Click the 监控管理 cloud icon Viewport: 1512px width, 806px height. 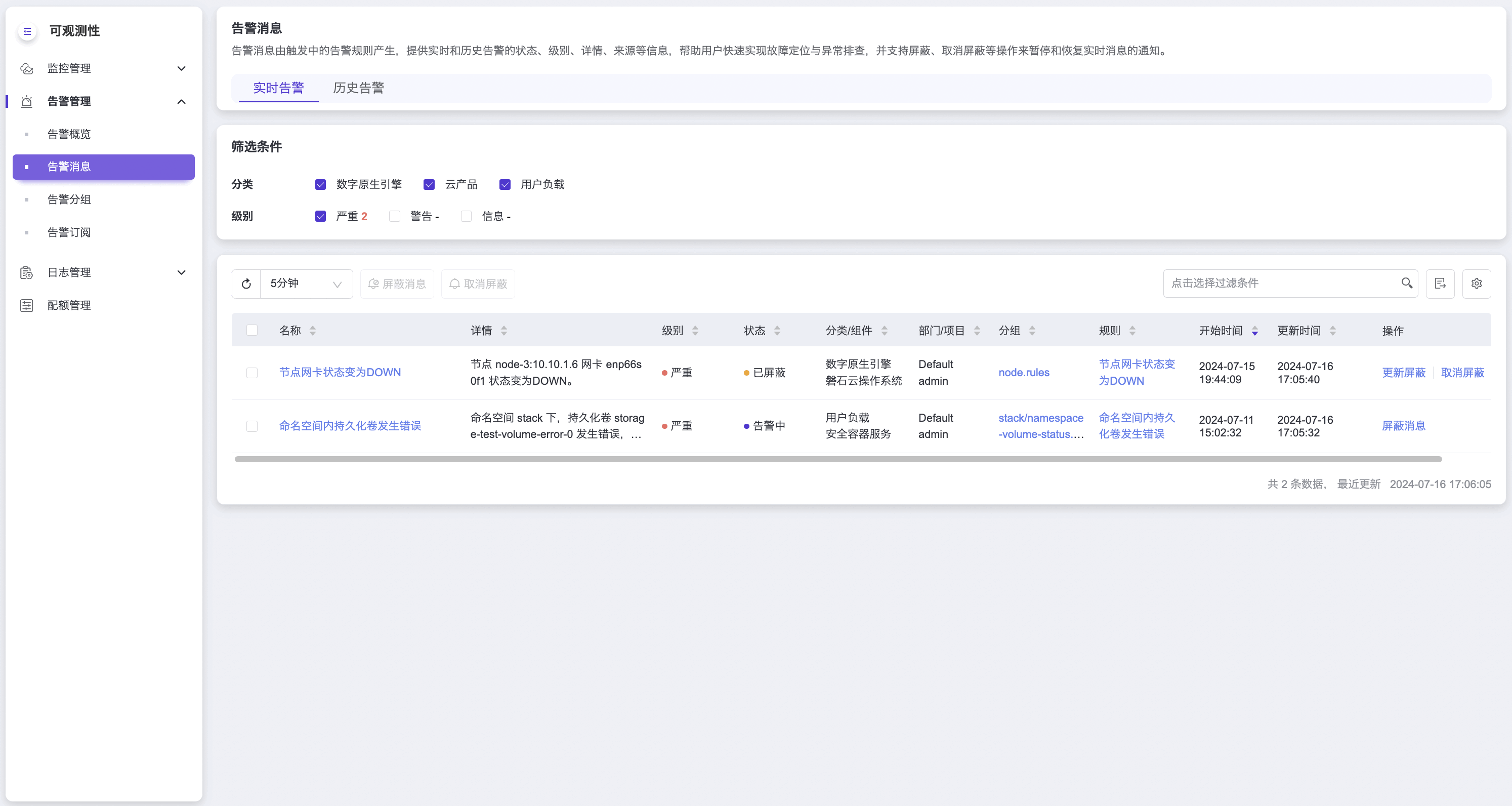click(27, 69)
